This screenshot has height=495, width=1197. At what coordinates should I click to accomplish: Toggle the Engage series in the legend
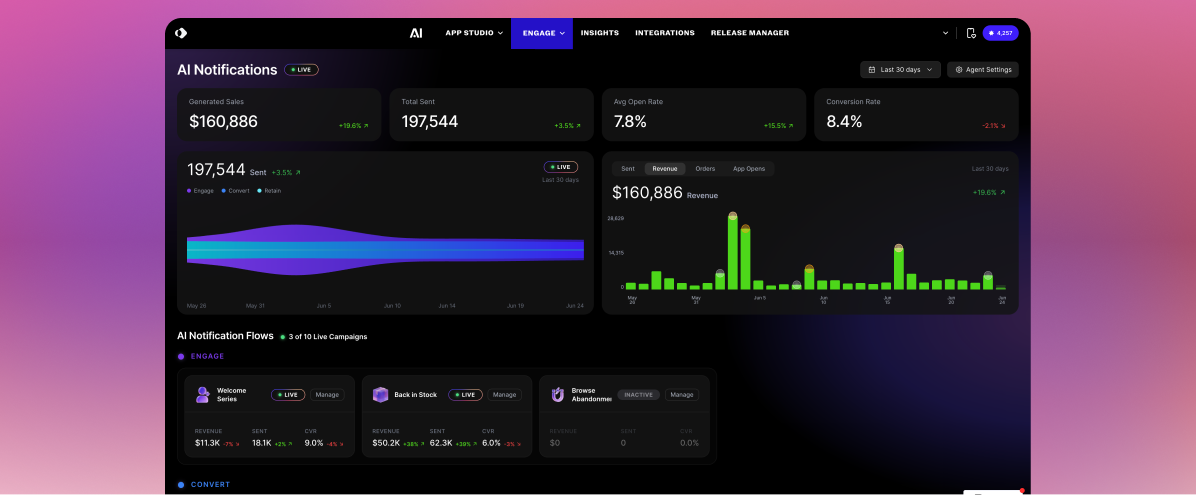pyautogui.click(x=200, y=191)
